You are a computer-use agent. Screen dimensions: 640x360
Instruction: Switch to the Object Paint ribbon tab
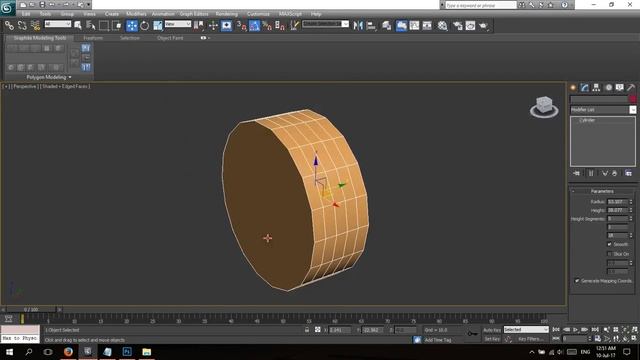[x=170, y=38]
